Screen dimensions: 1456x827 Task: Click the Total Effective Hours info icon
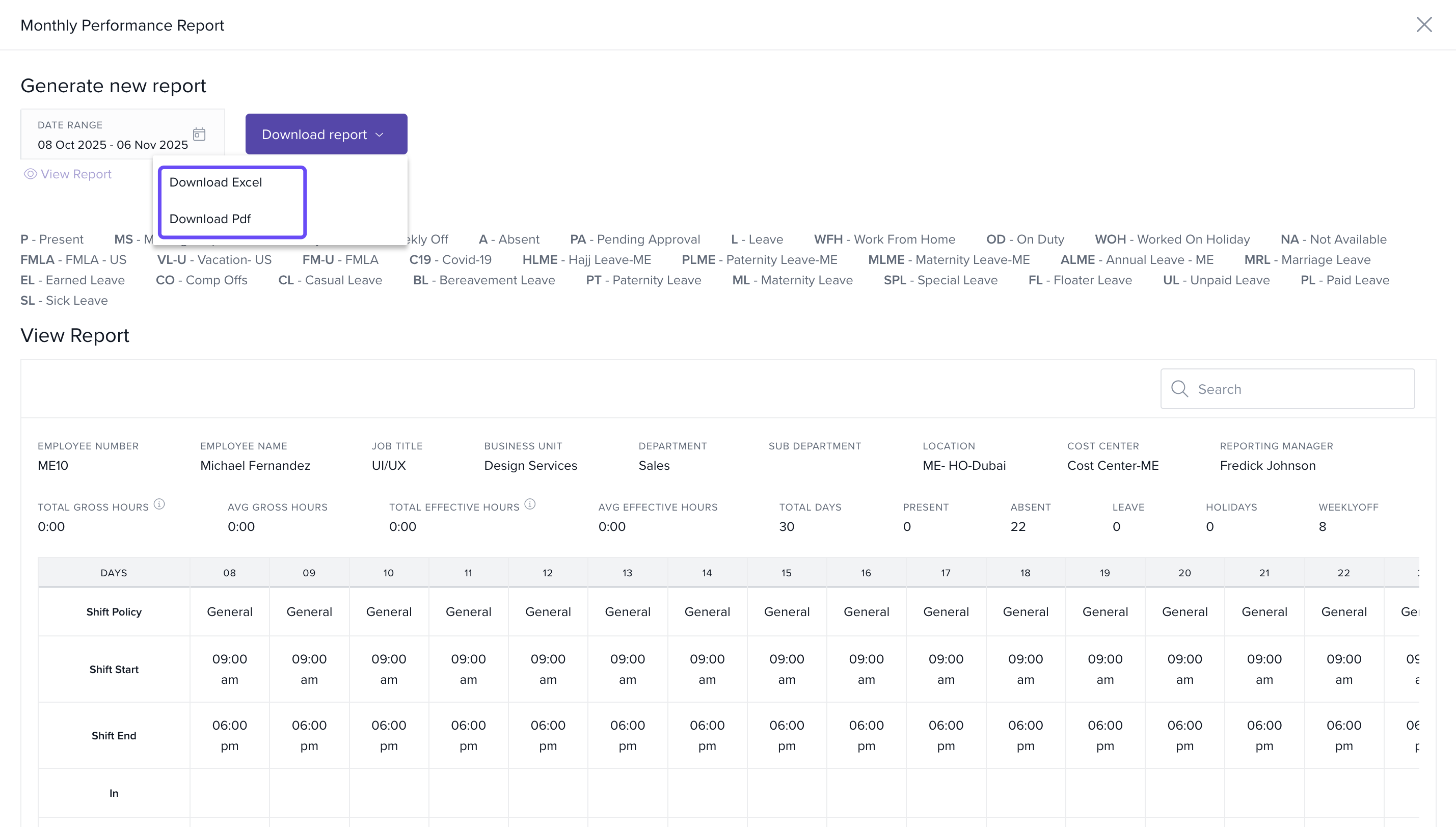click(530, 504)
